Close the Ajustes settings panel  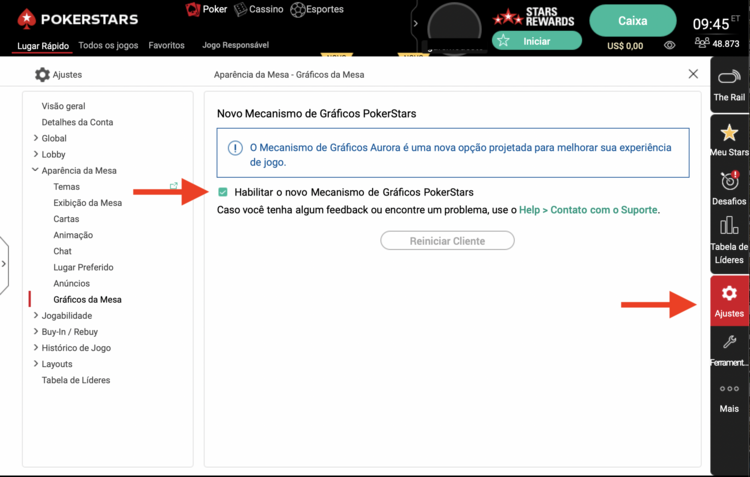click(693, 74)
